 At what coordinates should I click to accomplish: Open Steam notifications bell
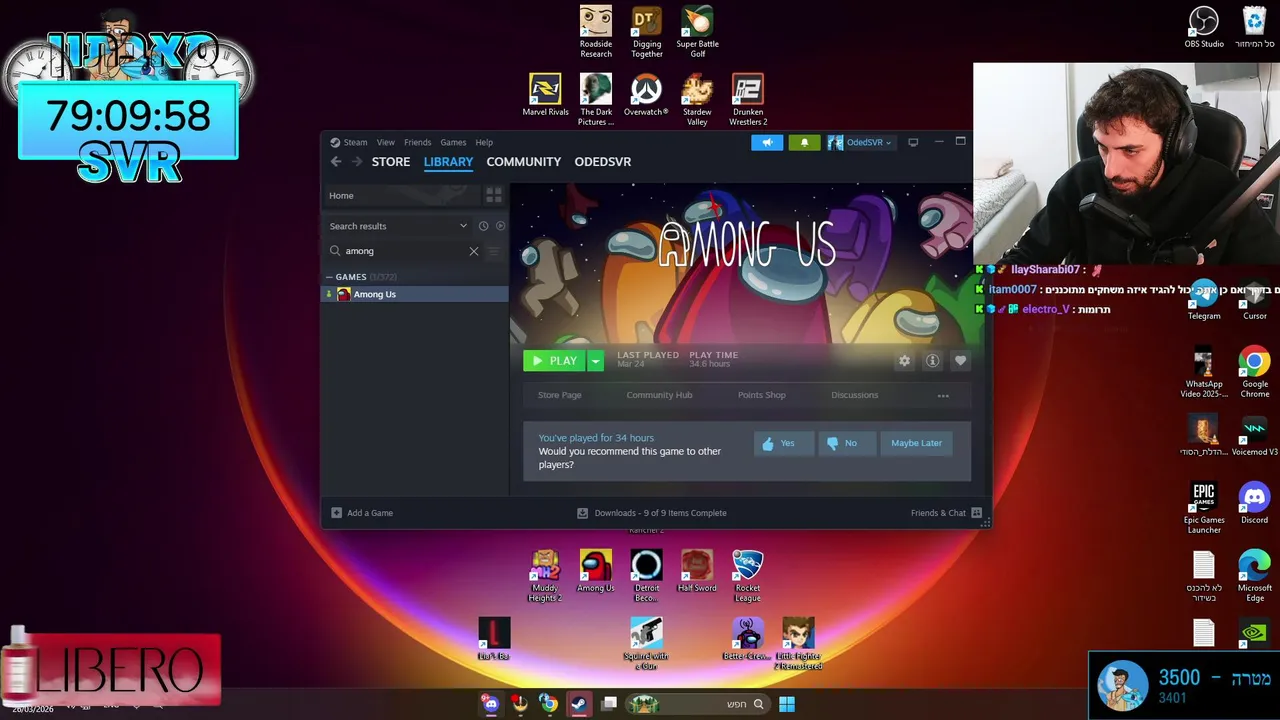pos(804,142)
